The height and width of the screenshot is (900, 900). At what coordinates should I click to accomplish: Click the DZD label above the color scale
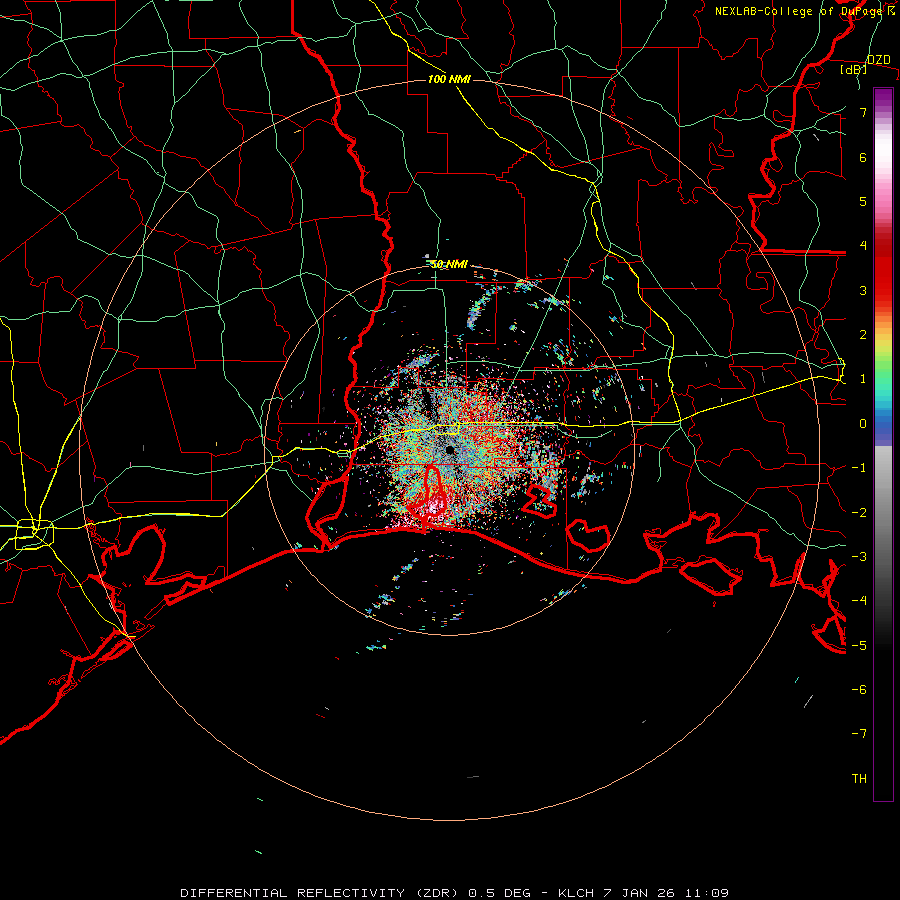click(878, 60)
